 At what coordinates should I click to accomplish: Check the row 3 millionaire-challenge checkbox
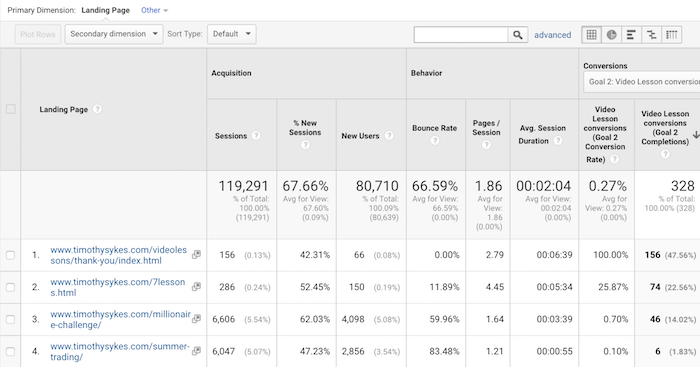[10, 319]
